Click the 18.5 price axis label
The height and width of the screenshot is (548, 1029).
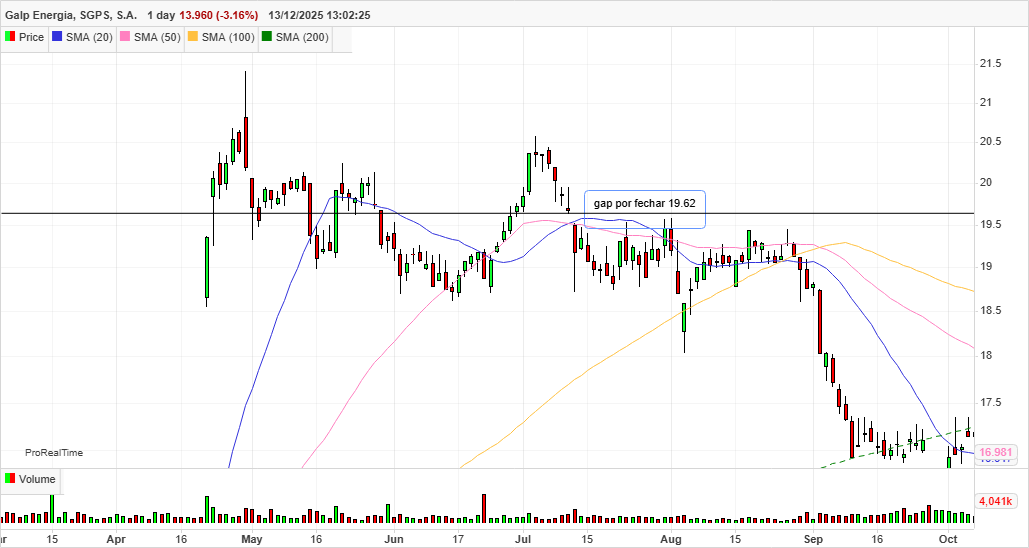point(990,310)
